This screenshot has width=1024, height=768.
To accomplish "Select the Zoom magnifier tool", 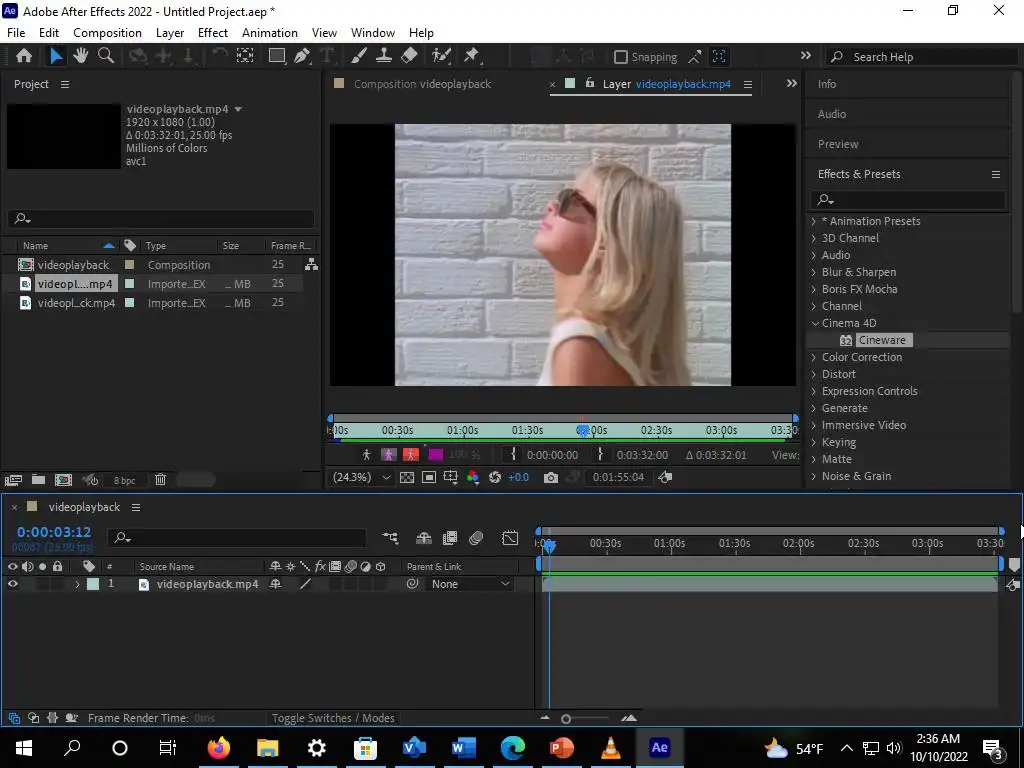I will pyautogui.click(x=106, y=56).
